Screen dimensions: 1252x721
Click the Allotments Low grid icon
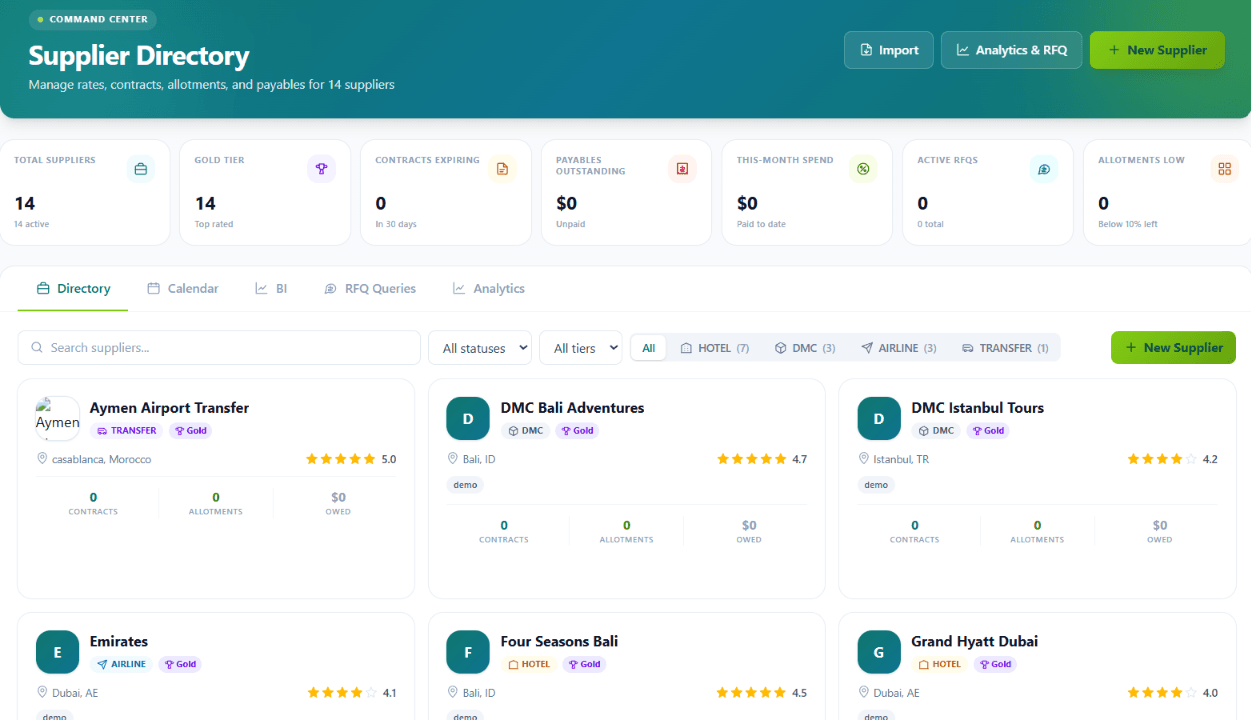coord(1224,169)
